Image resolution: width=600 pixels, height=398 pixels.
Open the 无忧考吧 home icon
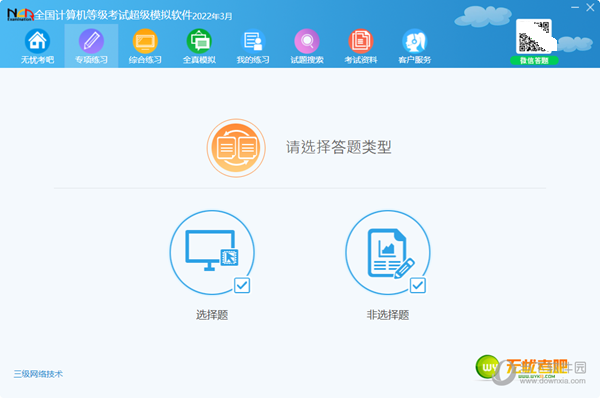(x=37, y=41)
